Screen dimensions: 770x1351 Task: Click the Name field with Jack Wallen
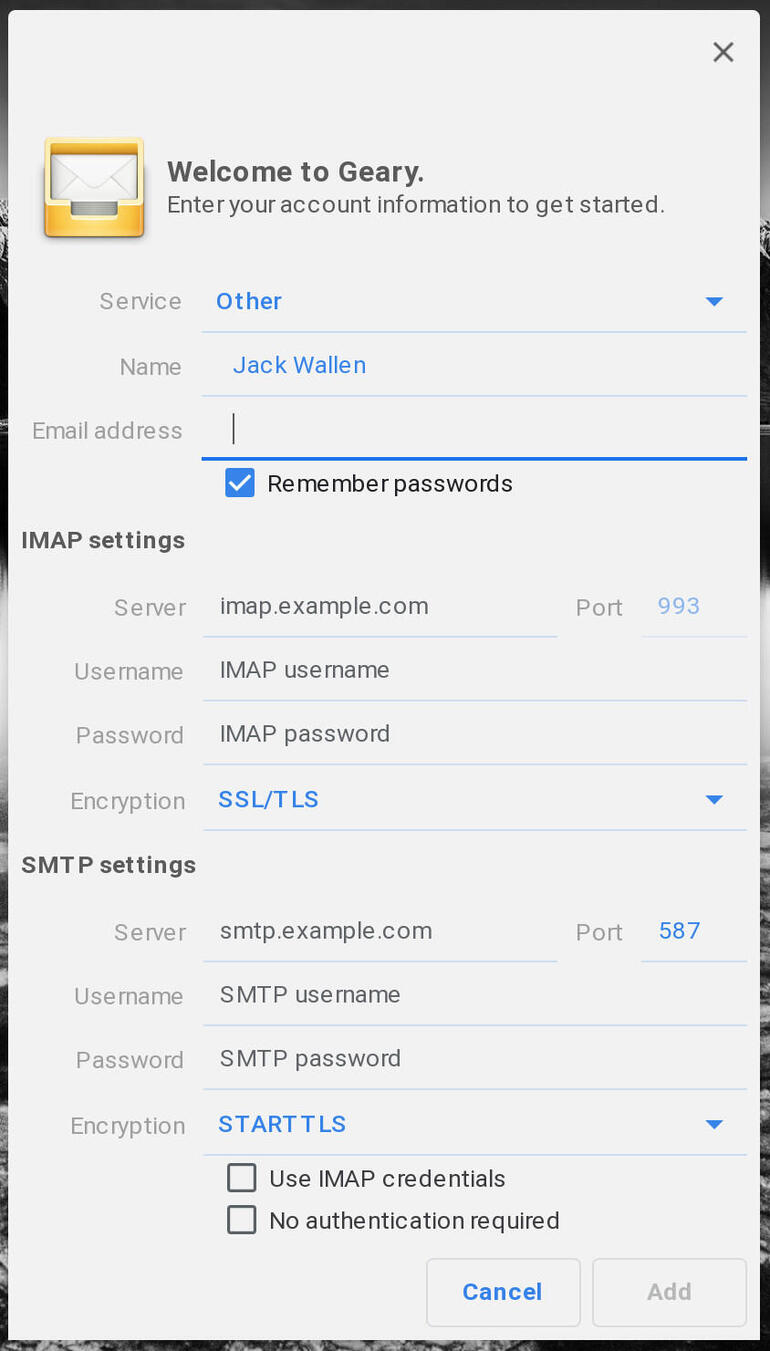475,366
